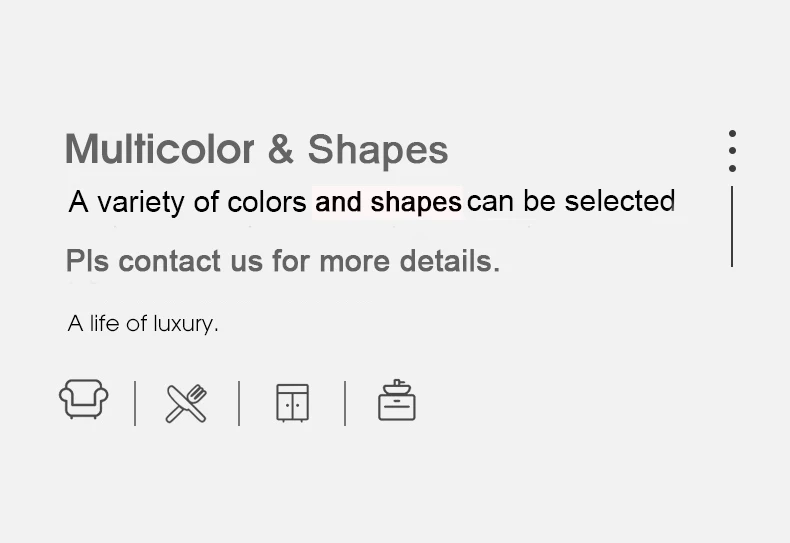Open the two-door cabinet icon
Screen dimensions: 790x543
click(x=292, y=403)
